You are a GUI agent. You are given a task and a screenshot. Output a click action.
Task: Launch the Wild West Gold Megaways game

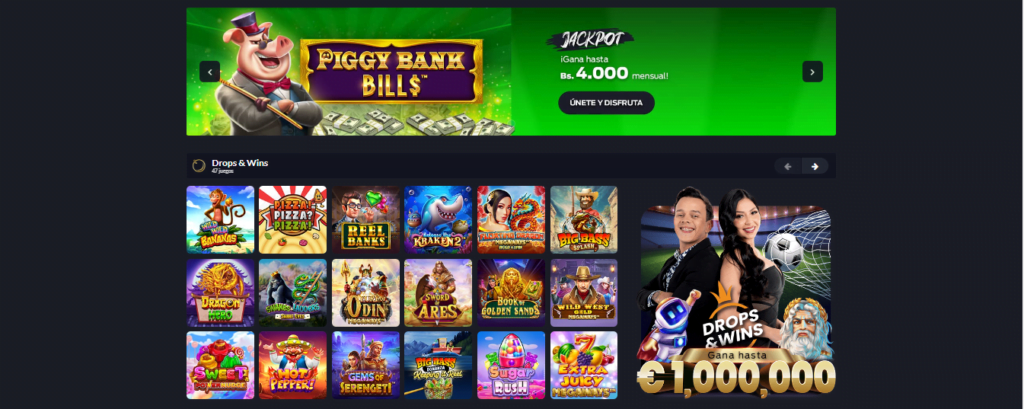tap(584, 293)
